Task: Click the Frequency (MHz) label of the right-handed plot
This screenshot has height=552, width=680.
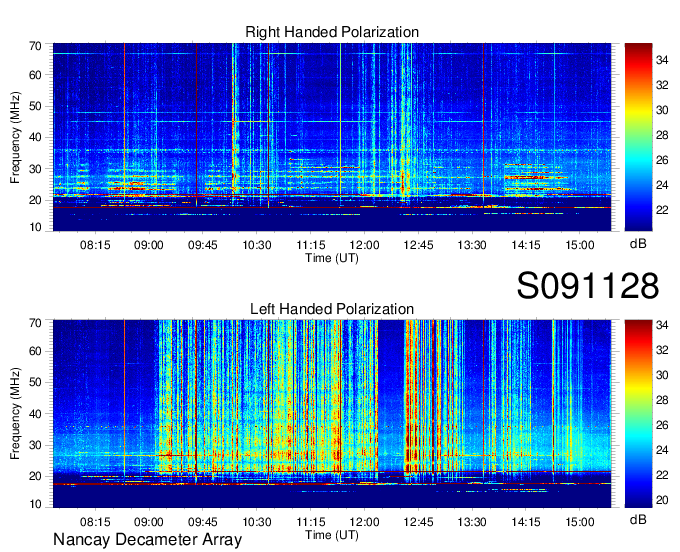Action: [x=15, y=137]
